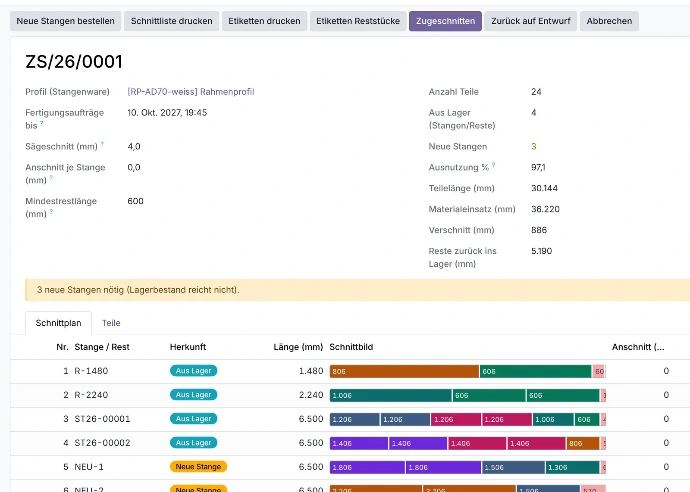The height and width of the screenshot is (492, 690).
Task: Click the warning banner about 3 neue Stangen
Action: (357, 290)
